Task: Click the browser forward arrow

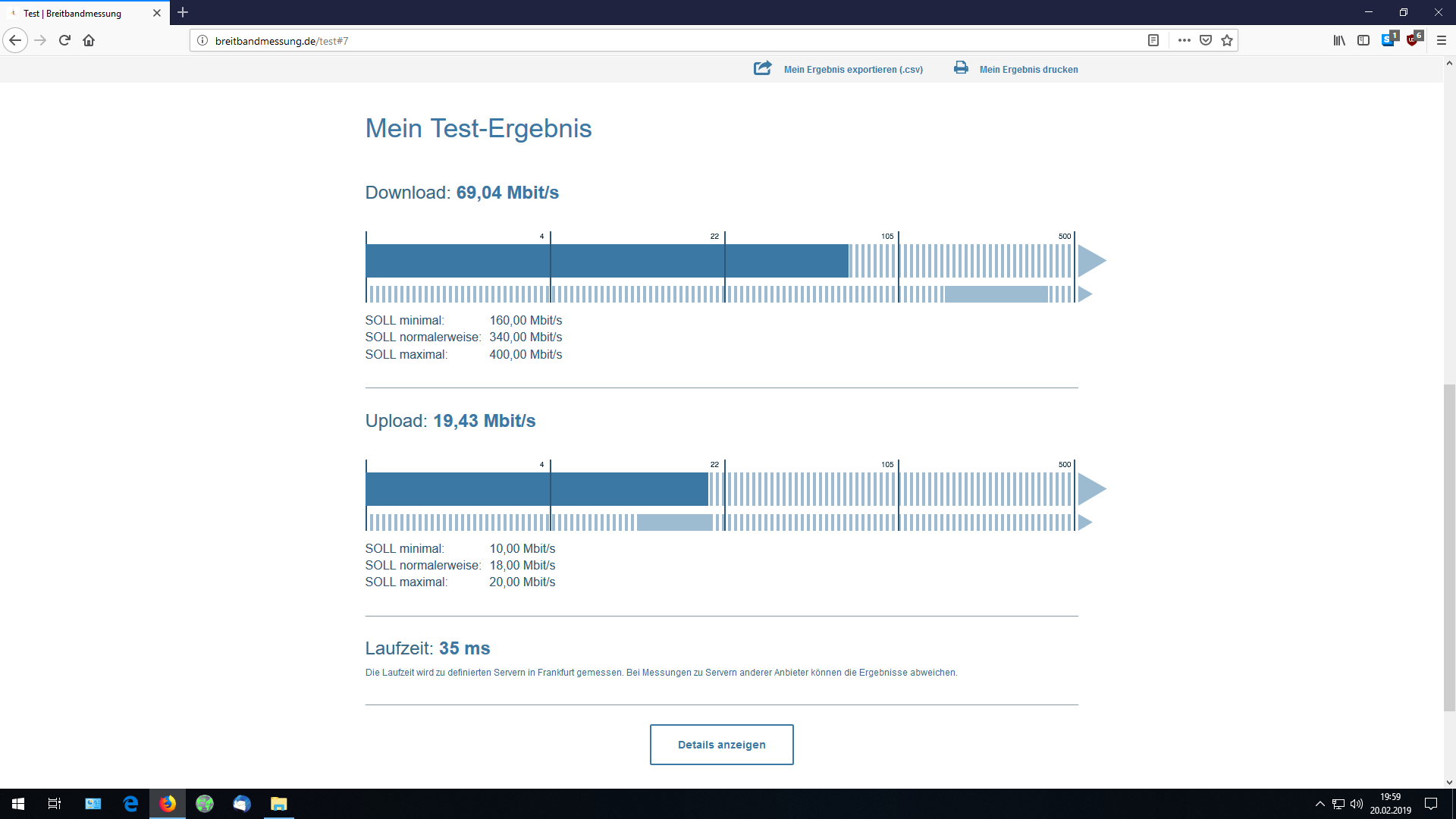Action: click(41, 40)
